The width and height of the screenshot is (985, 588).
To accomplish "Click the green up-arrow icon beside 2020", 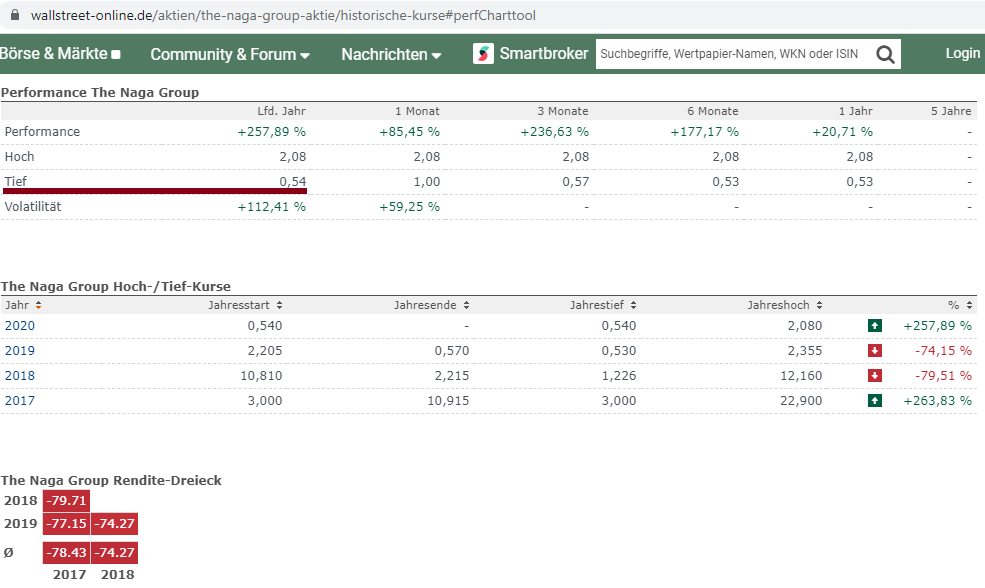I will pos(875,325).
